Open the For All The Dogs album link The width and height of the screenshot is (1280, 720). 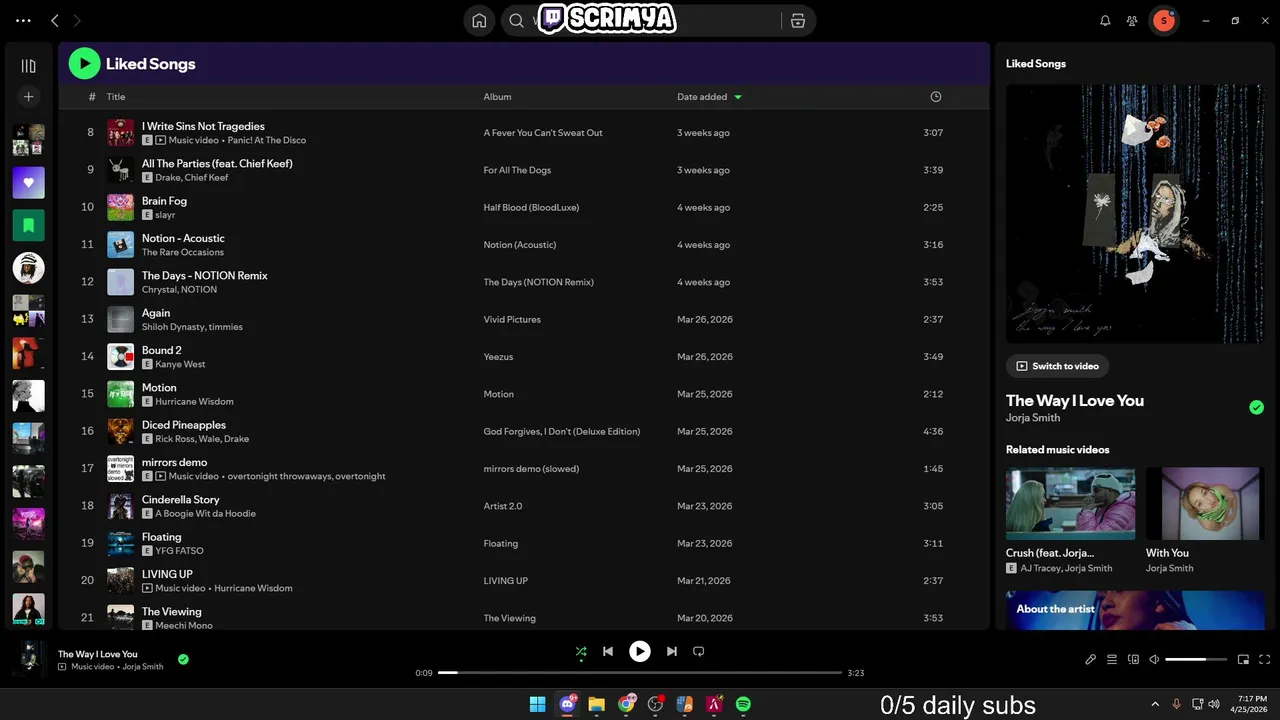(x=517, y=170)
